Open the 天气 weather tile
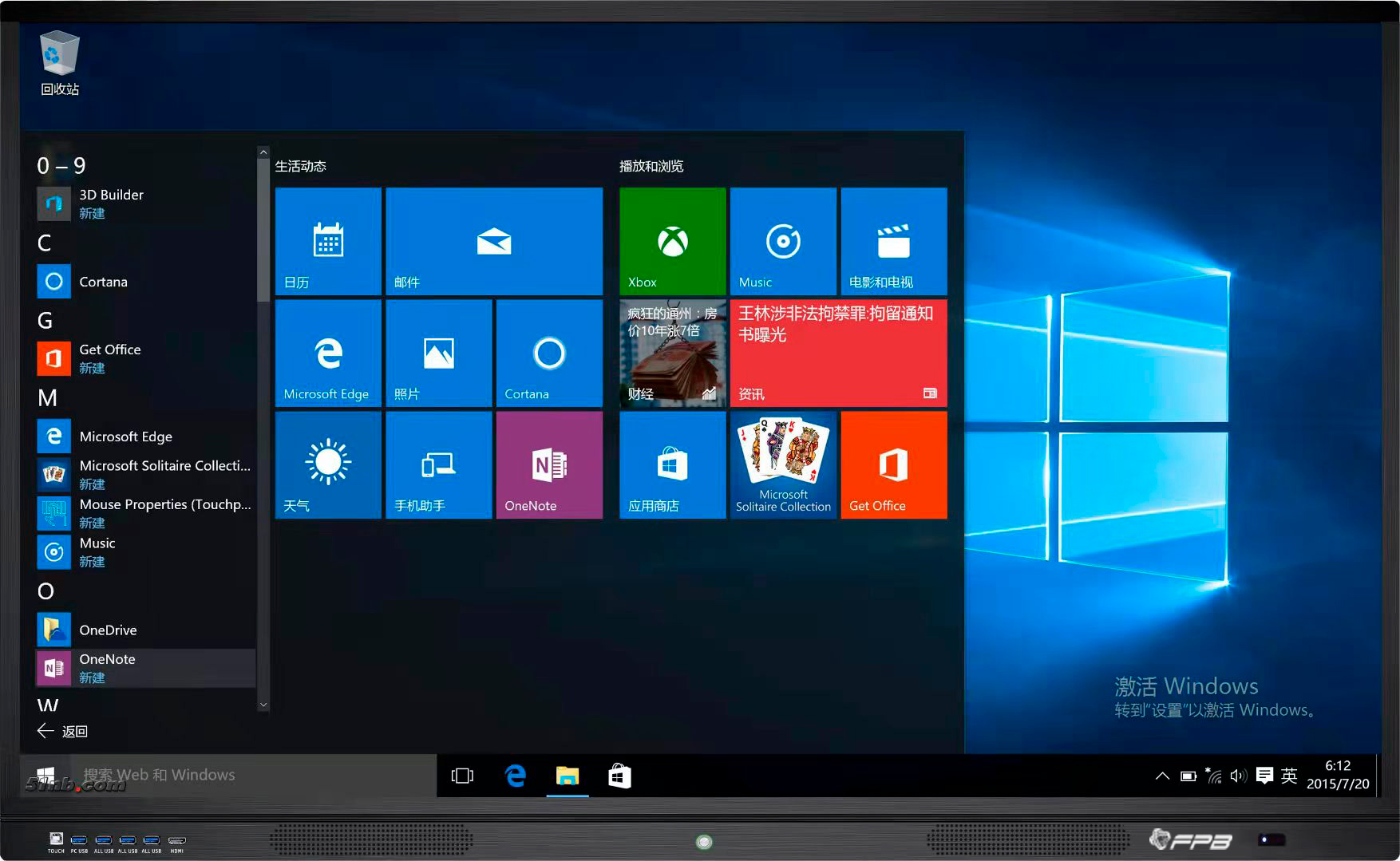Image resolution: width=1400 pixels, height=861 pixels. (328, 464)
